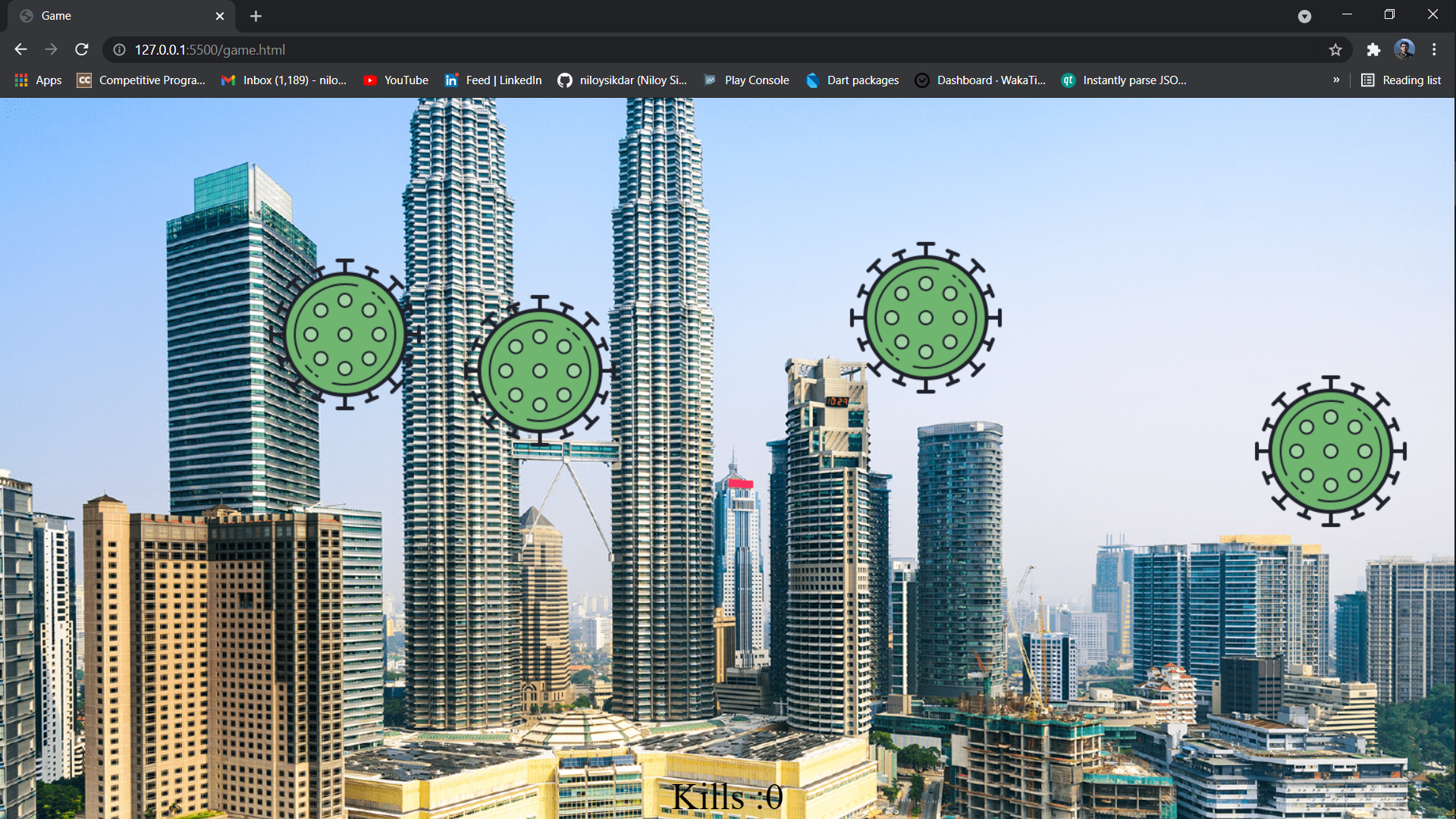This screenshot has width=1456, height=819.
Task: Close the Game tab
Action: [x=220, y=16]
